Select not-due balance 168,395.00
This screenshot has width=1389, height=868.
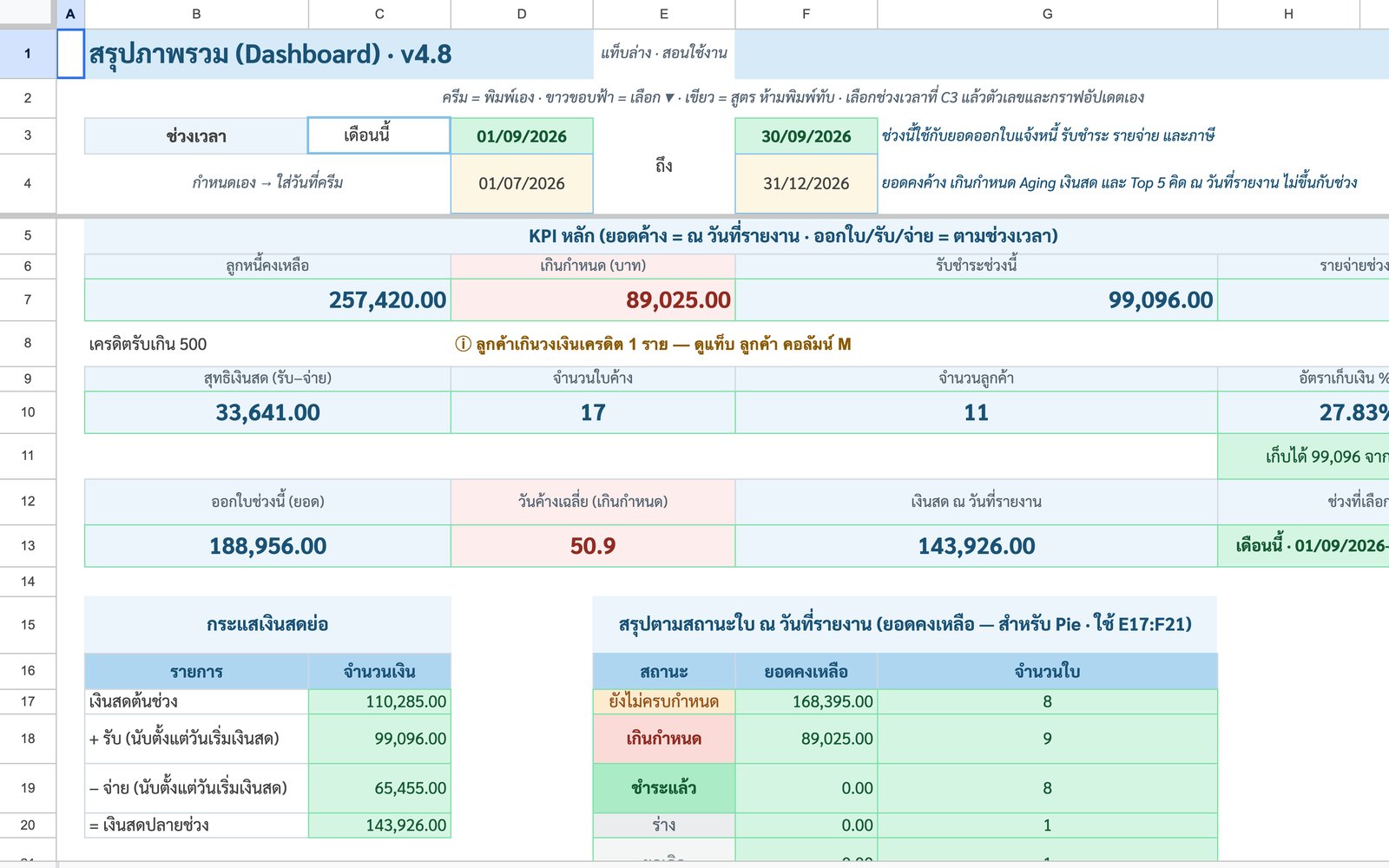[x=806, y=701]
